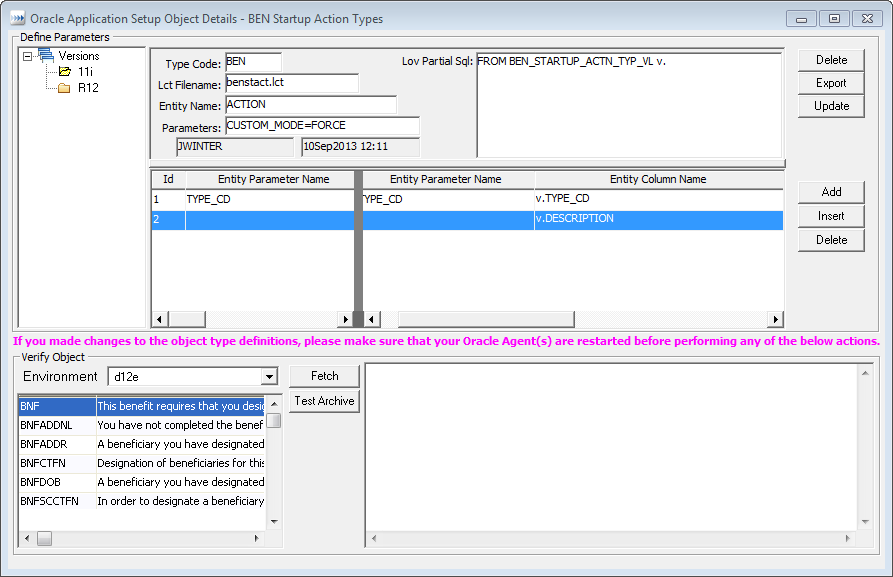Select row Id 2 cell
The image size is (893, 577).
click(x=169, y=219)
